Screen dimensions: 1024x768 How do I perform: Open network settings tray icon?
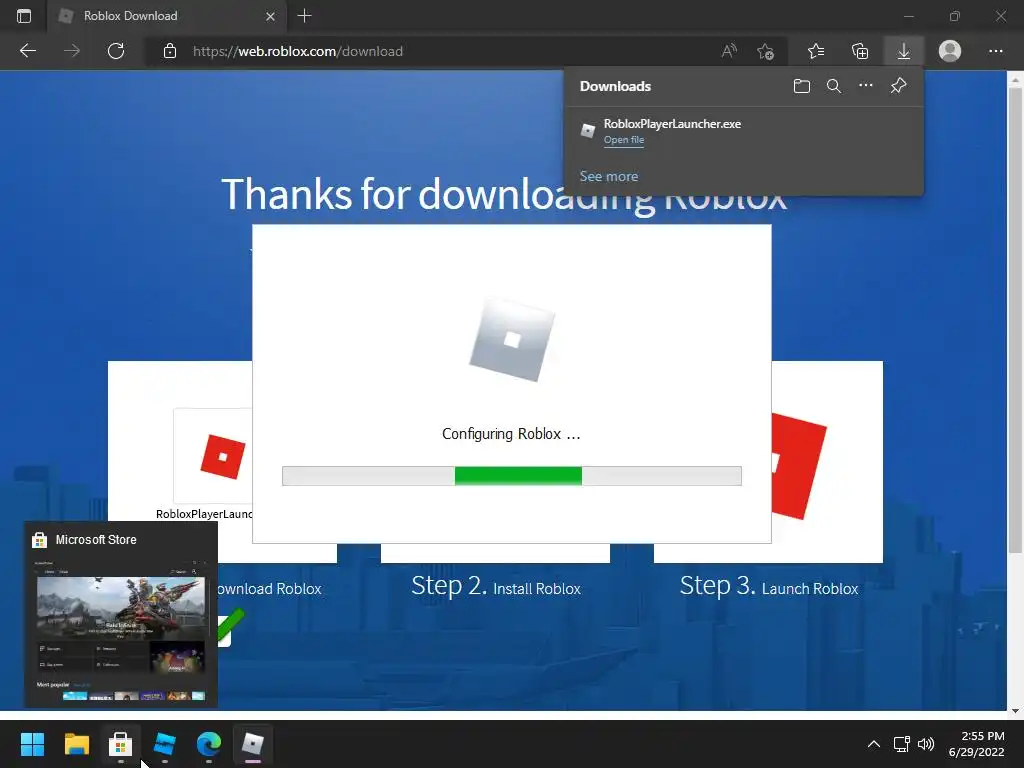[902, 744]
